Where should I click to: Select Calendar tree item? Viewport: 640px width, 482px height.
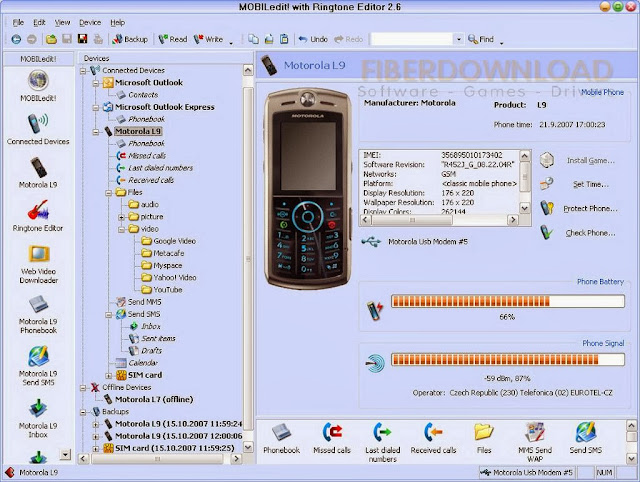point(143,363)
